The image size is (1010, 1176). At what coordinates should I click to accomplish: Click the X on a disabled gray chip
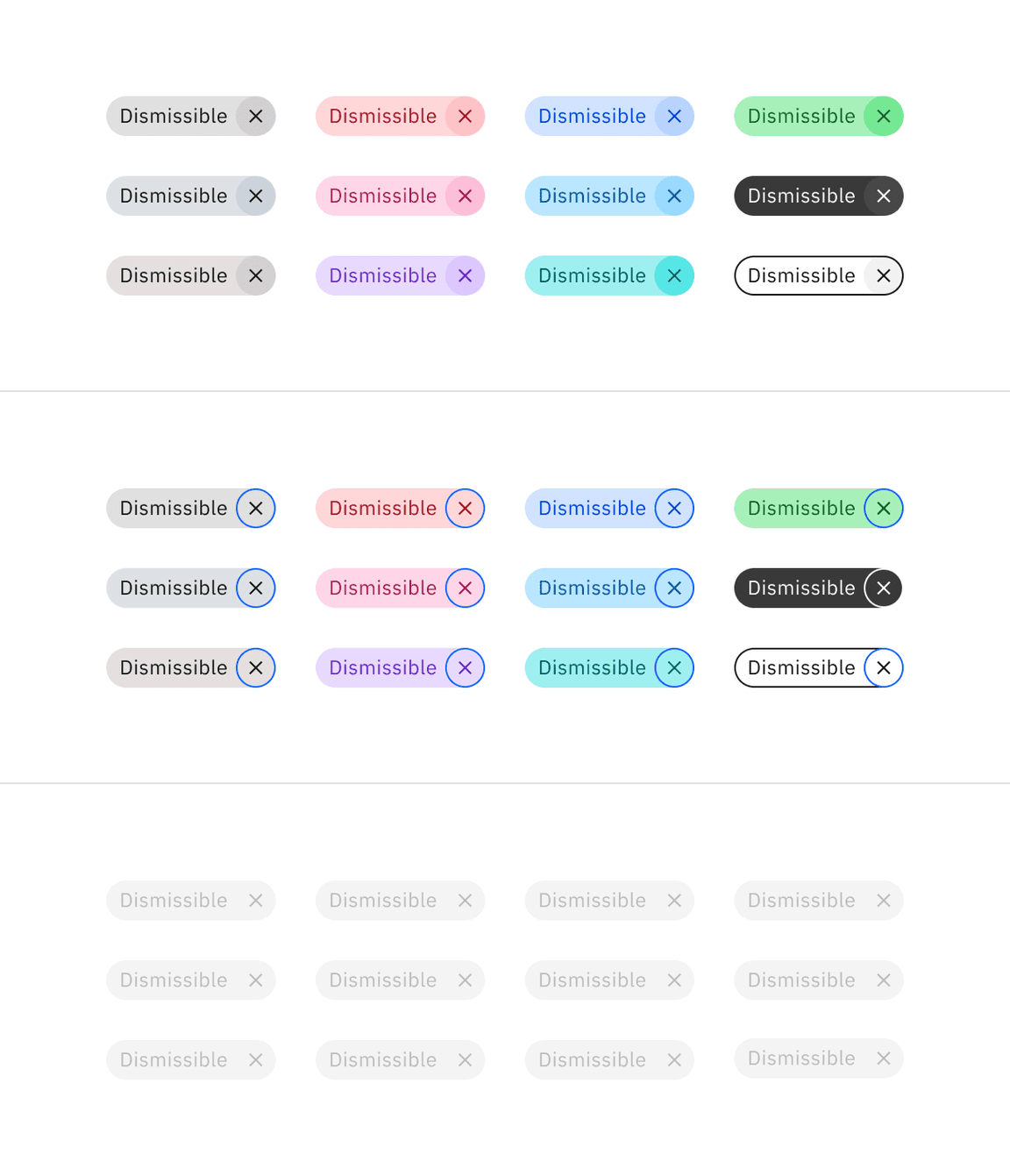(x=255, y=901)
